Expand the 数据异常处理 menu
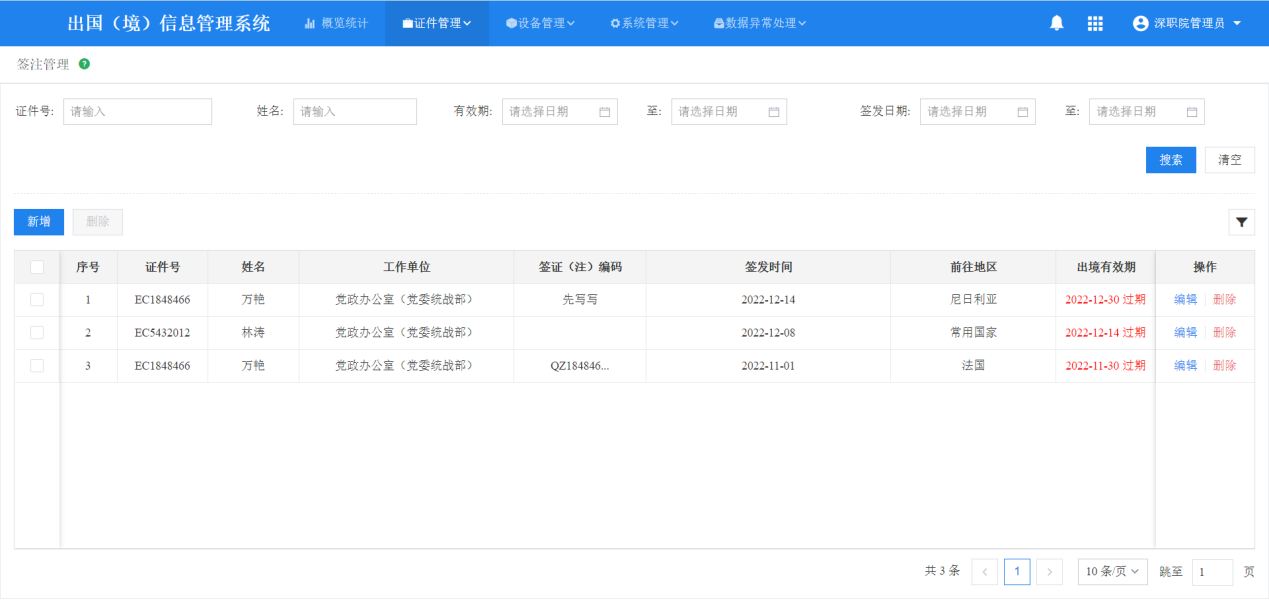This screenshot has width=1269, height=603. pyautogui.click(x=759, y=23)
